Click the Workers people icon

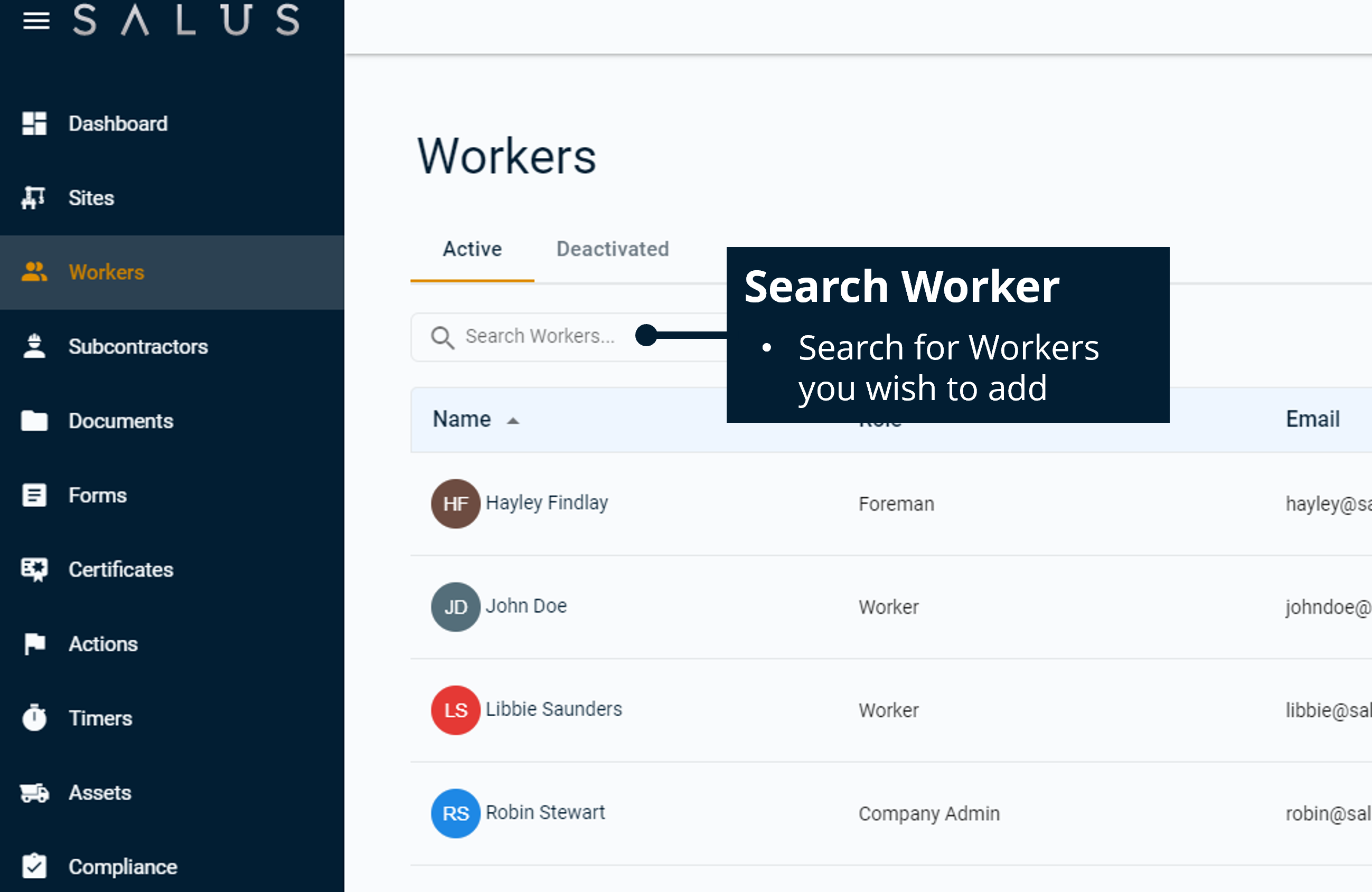pyautogui.click(x=34, y=272)
